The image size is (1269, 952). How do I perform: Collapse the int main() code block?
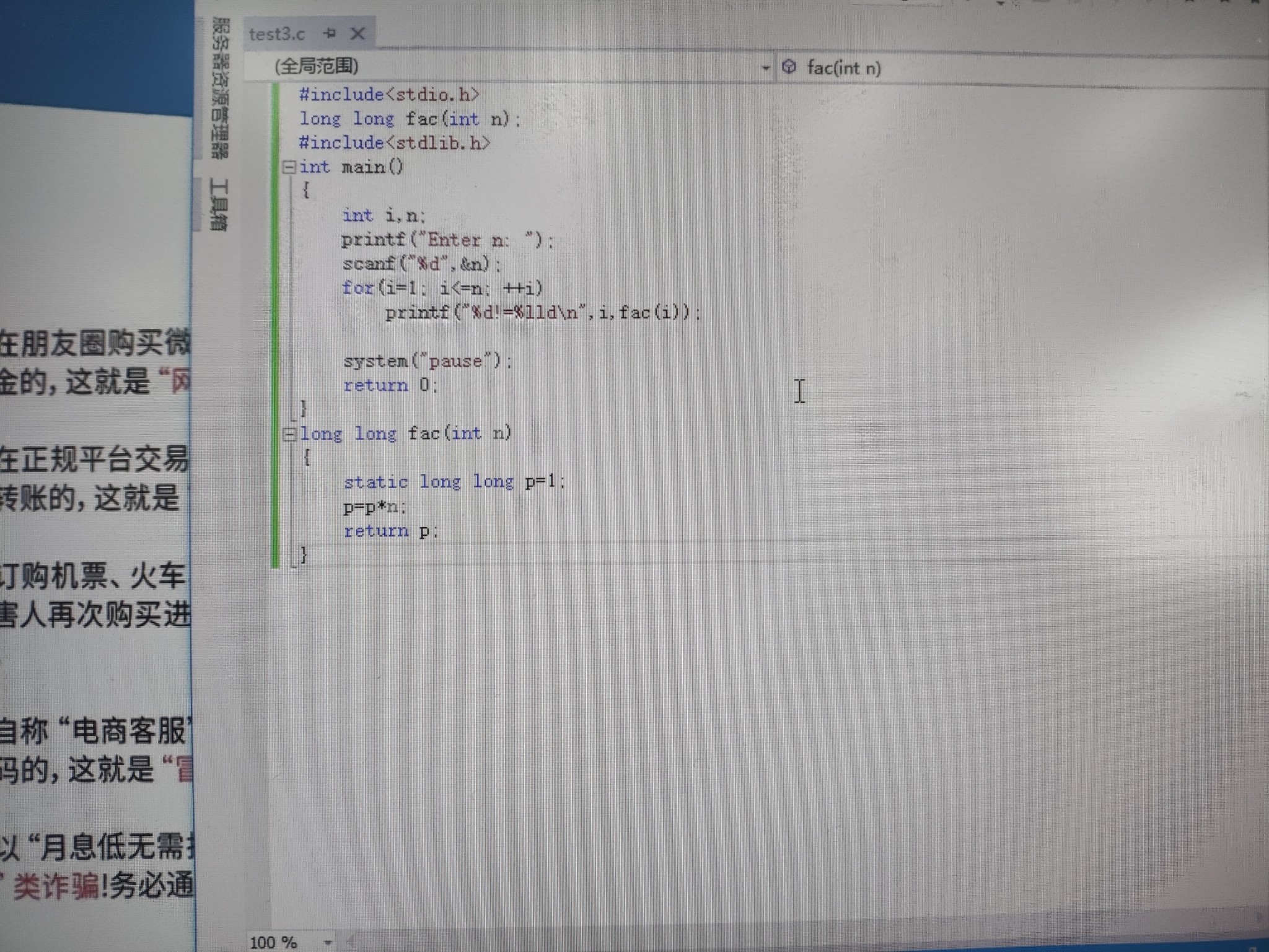point(288,167)
